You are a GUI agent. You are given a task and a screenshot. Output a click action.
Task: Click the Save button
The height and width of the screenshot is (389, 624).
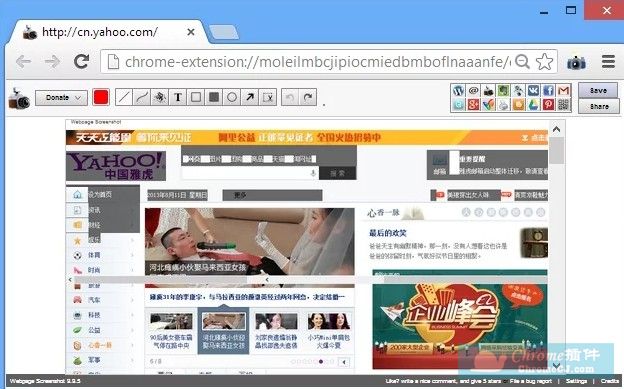598,90
